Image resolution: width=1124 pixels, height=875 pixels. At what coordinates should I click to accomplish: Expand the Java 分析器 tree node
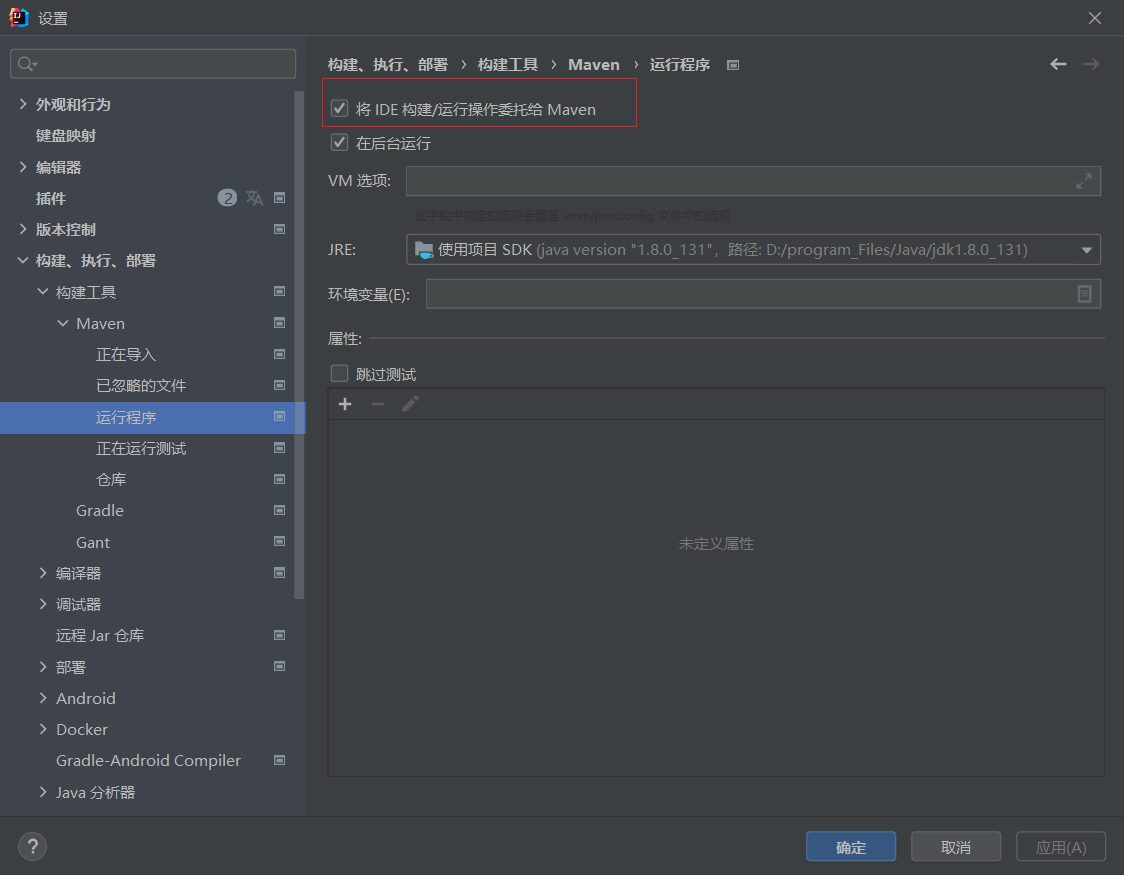pyautogui.click(x=43, y=792)
